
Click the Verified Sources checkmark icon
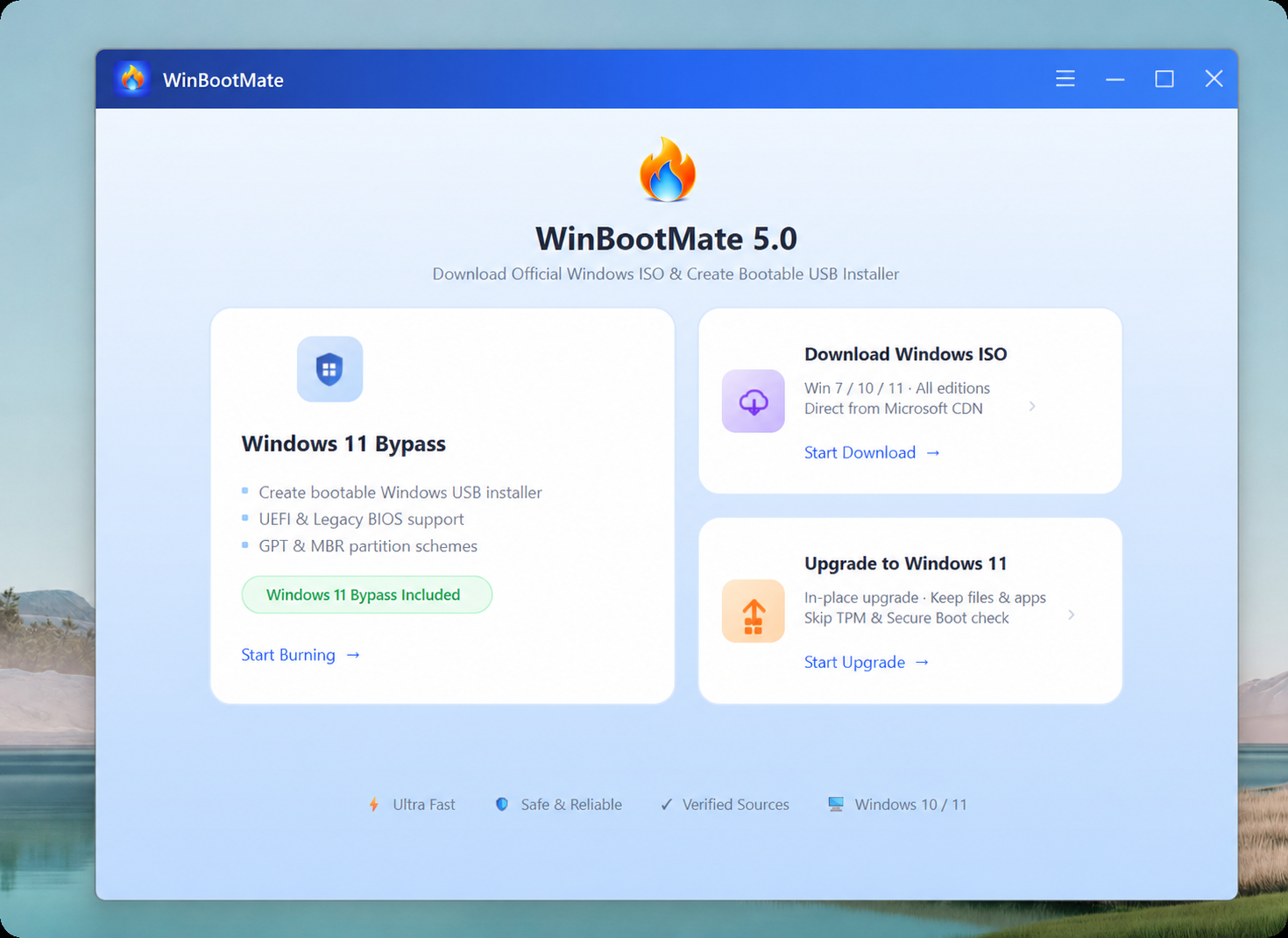click(667, 805)
